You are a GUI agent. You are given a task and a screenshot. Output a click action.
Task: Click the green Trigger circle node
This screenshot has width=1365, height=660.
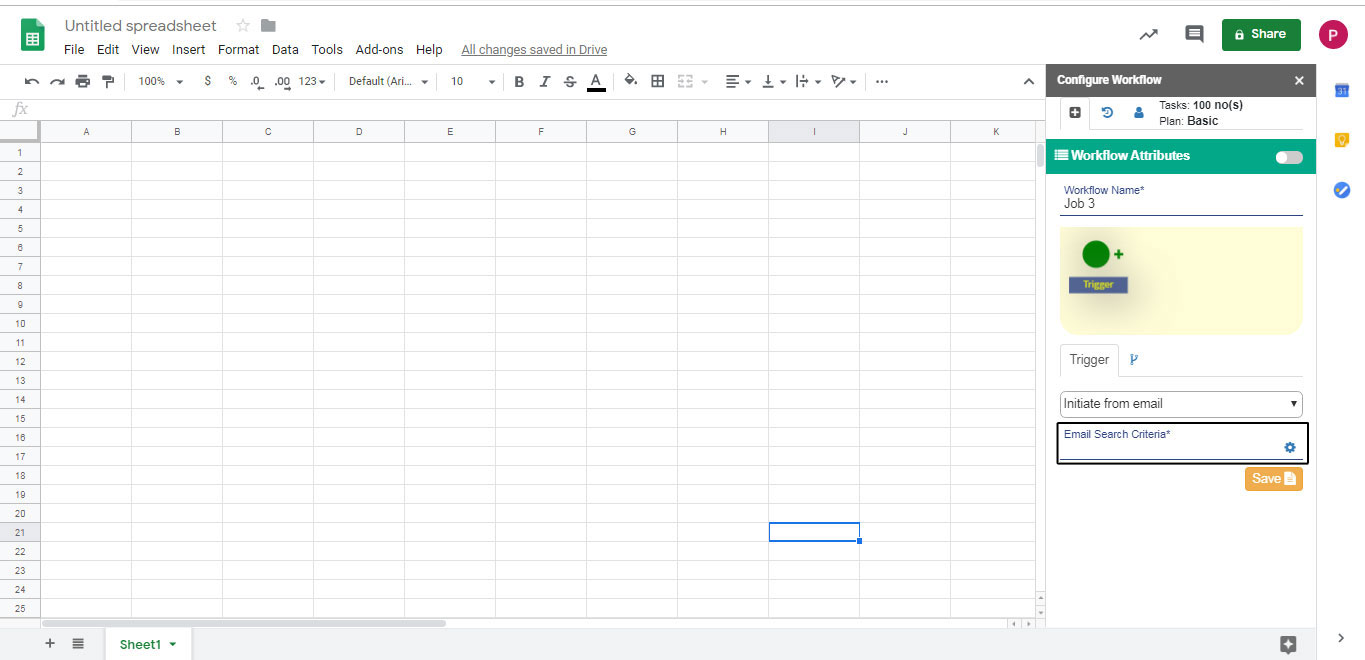[x=1096, y=254]
